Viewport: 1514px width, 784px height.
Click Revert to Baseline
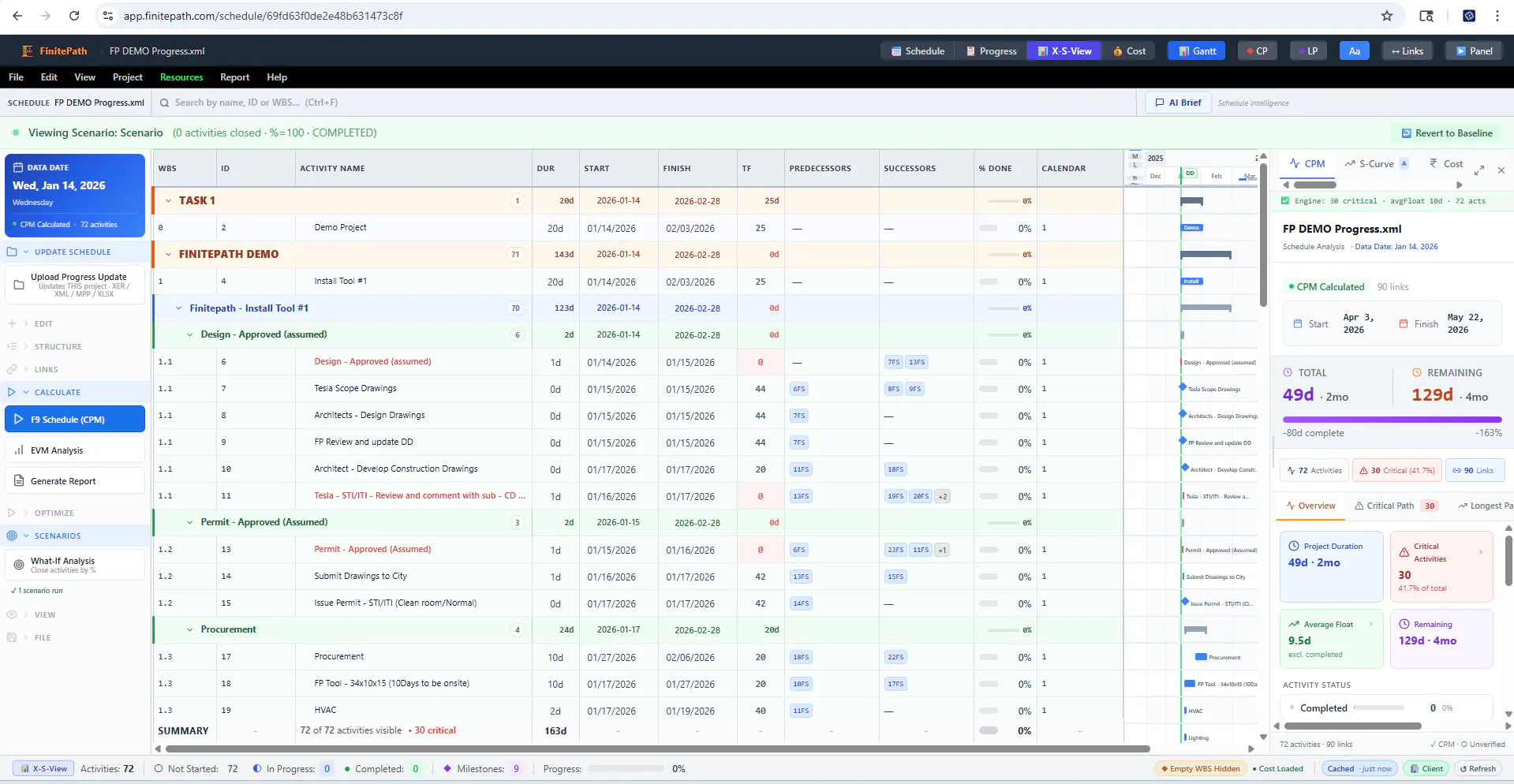[1446, 133]
